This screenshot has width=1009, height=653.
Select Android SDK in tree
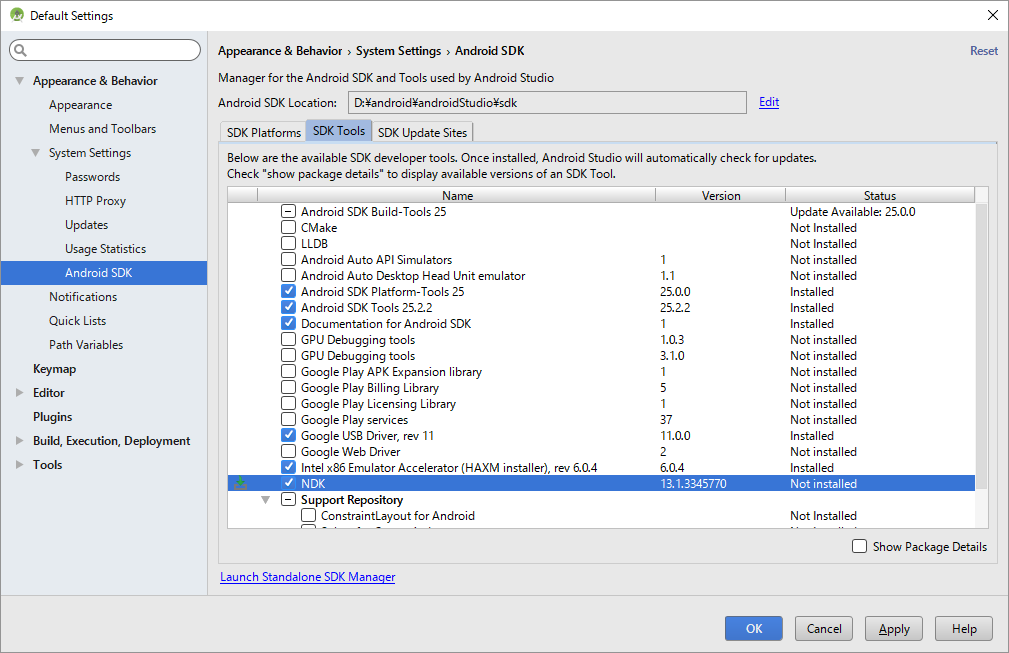pos(104,273)
